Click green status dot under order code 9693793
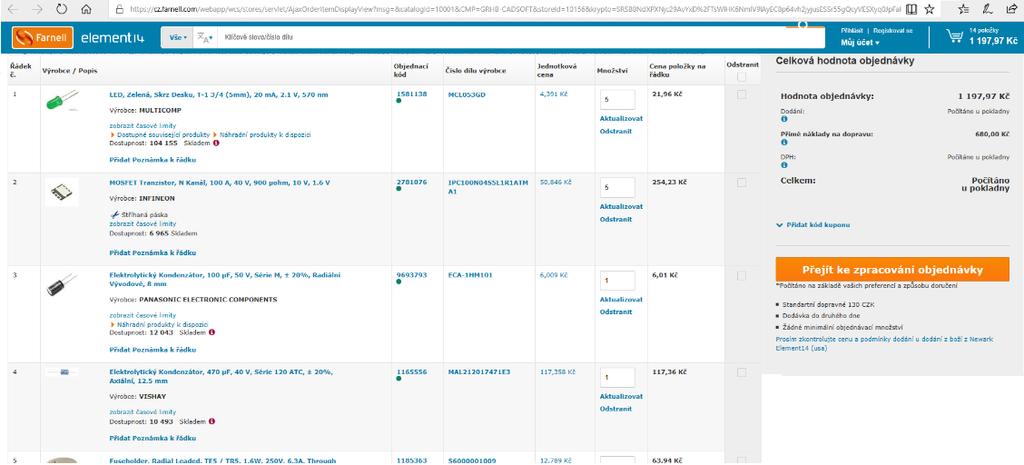The width and height of the screenshot is (1024, 465). [399, 282]
